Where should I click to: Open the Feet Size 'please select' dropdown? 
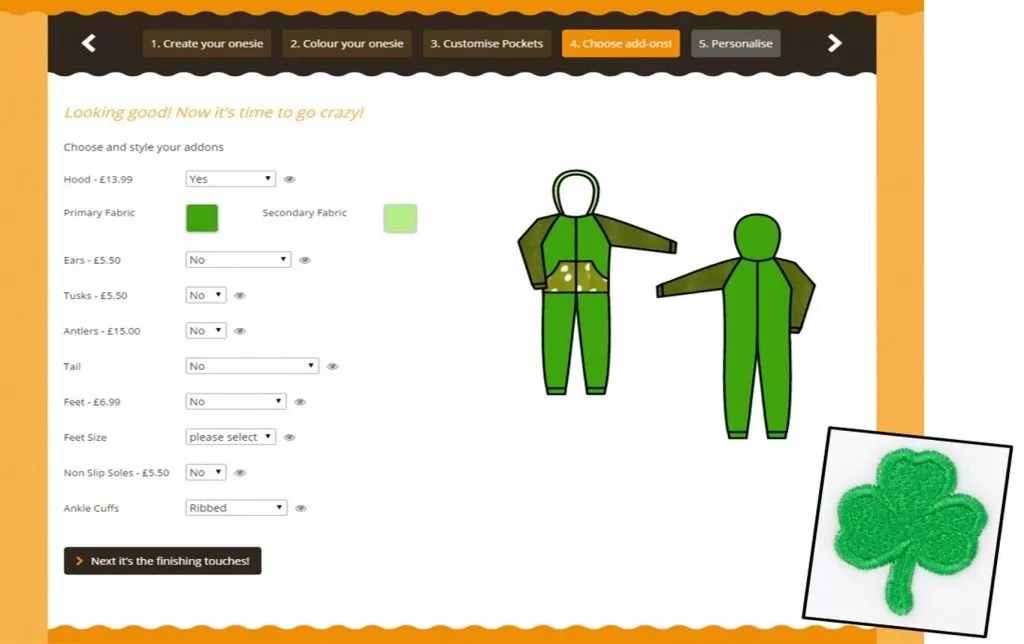[230, 437]
